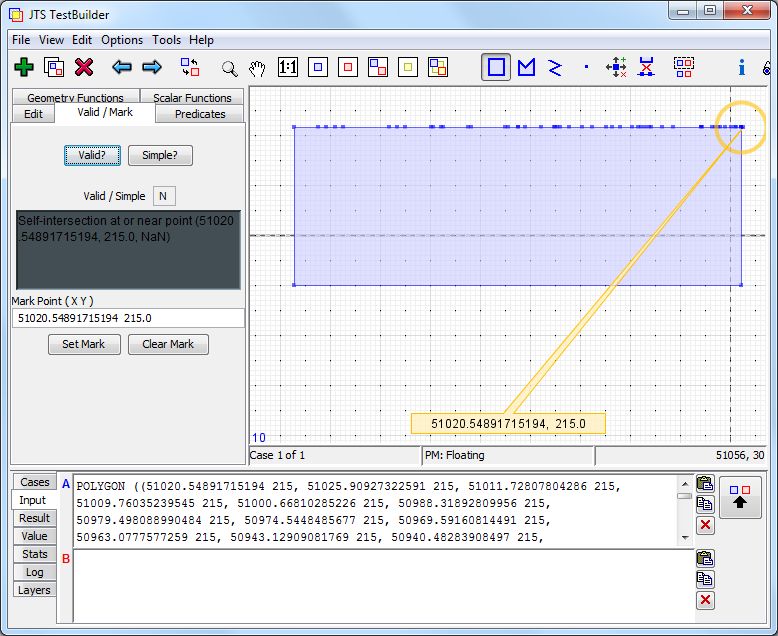The image size is (778, 636).
Task: Zoom to 1:1 view
Action: tap(288, 67)
